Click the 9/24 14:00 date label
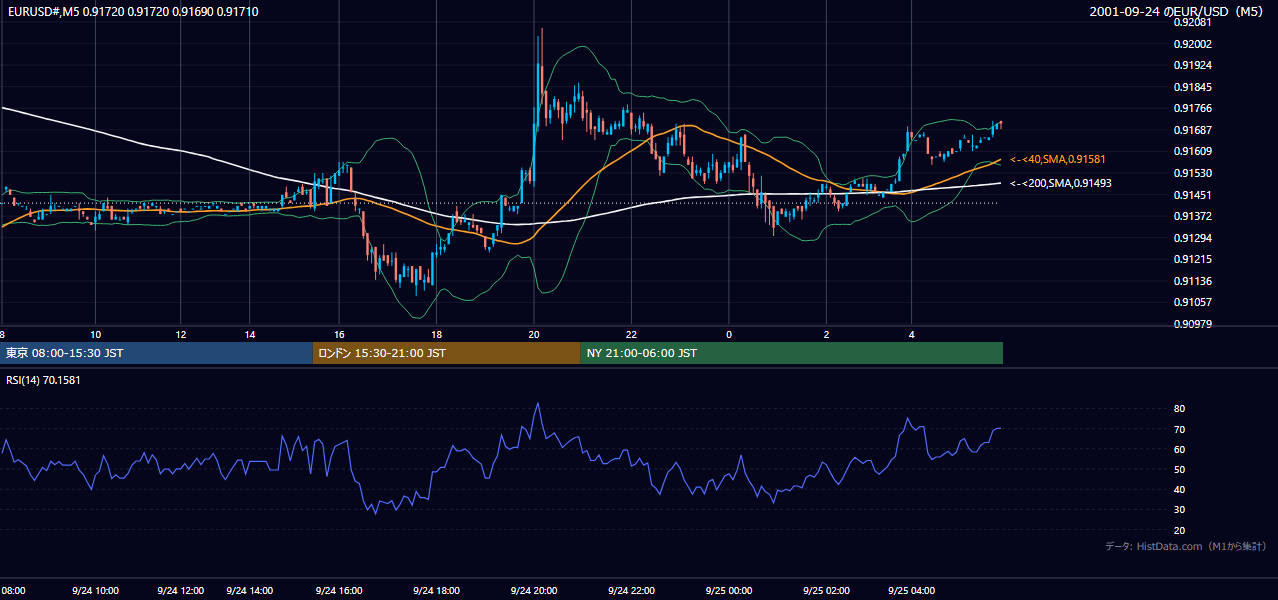The width and height of the screenshot is (1278, 600). 250,591
